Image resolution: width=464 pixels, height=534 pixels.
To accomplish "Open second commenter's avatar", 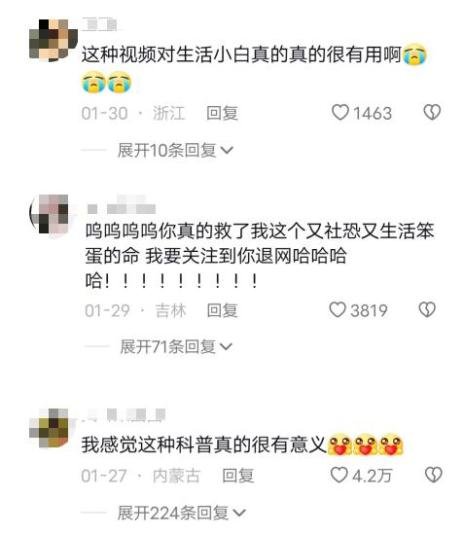I will 50,214.
